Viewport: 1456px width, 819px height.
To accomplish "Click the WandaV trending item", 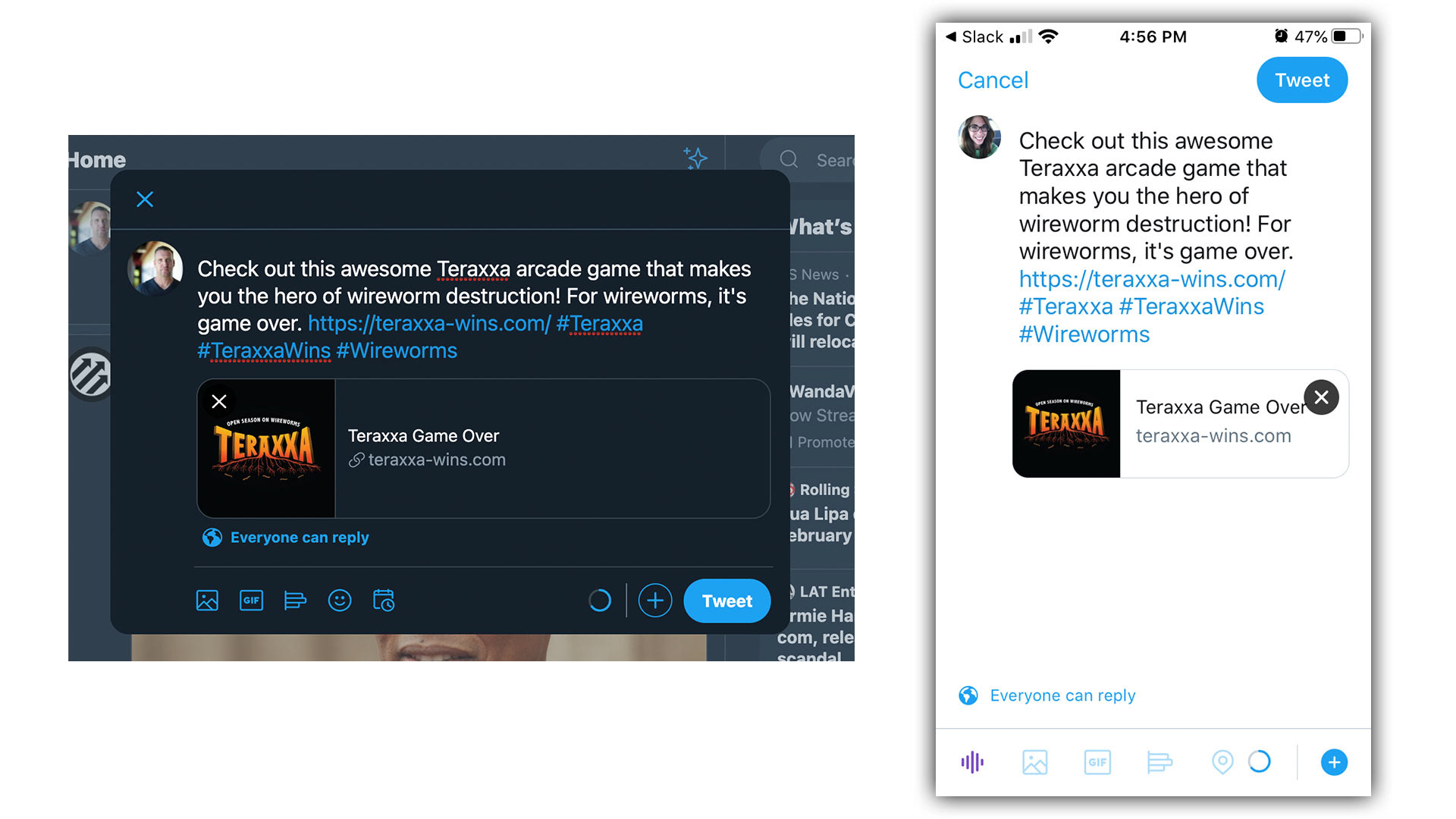I will point(821,416).
